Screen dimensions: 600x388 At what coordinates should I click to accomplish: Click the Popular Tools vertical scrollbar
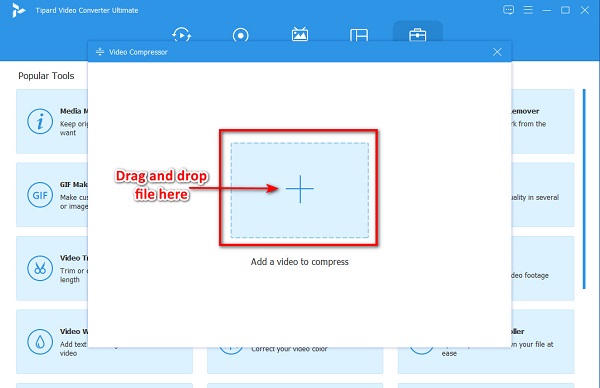(x=584, y=189)
